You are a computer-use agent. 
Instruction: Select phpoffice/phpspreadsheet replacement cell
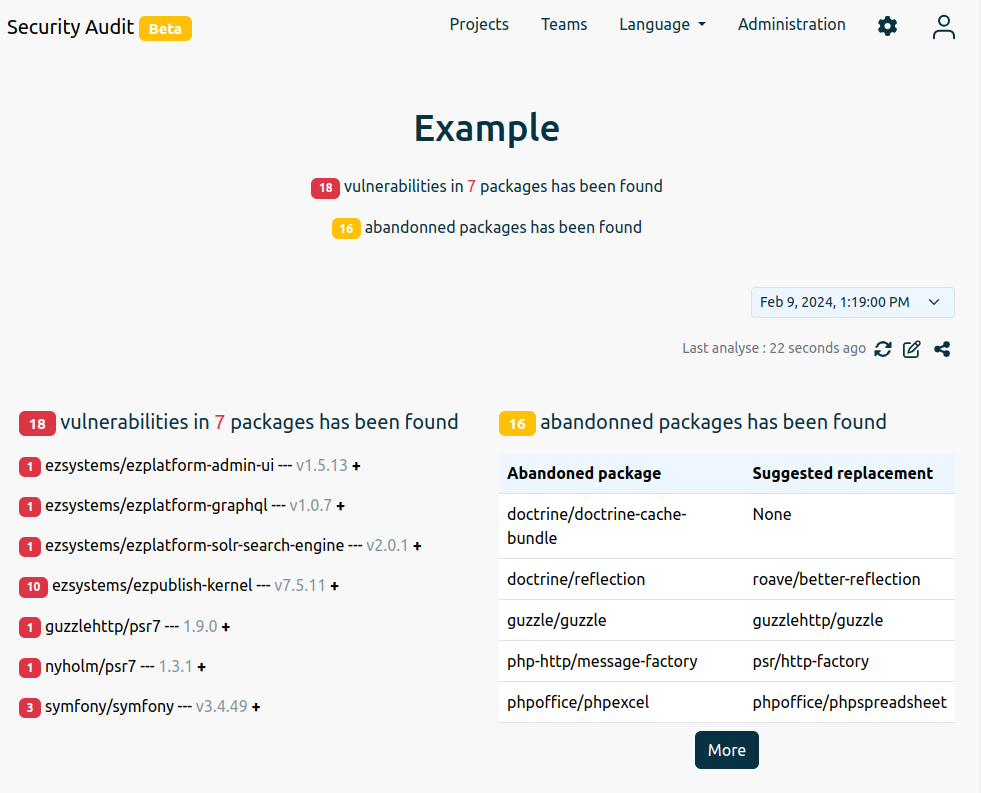pyautogui.click(x=850, y=702)
